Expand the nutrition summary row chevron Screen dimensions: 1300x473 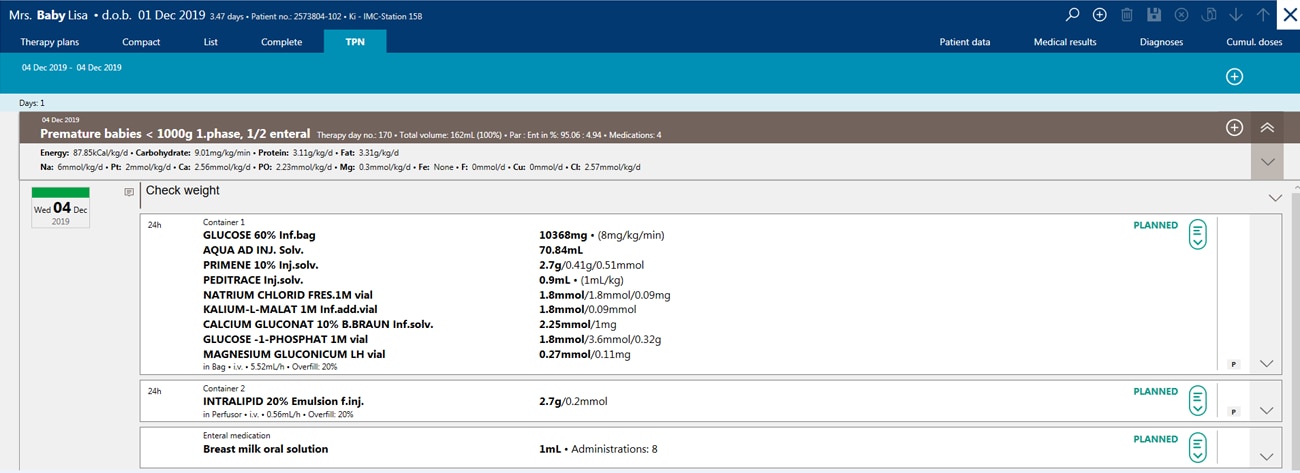click(x=1267, y=162)
